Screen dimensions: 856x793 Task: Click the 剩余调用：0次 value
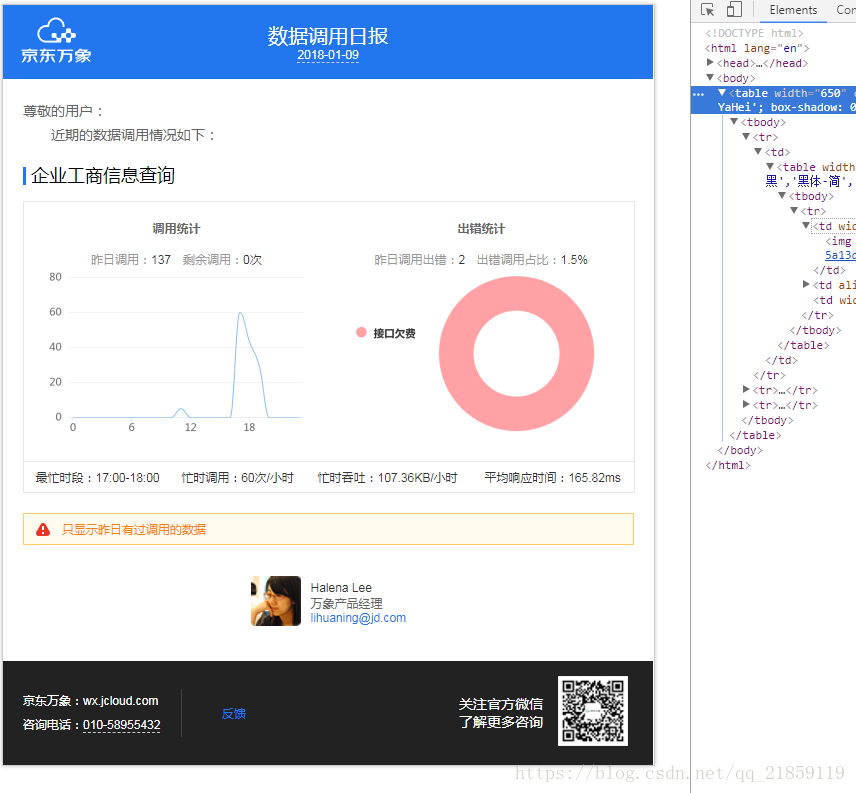tap(222, 260)
